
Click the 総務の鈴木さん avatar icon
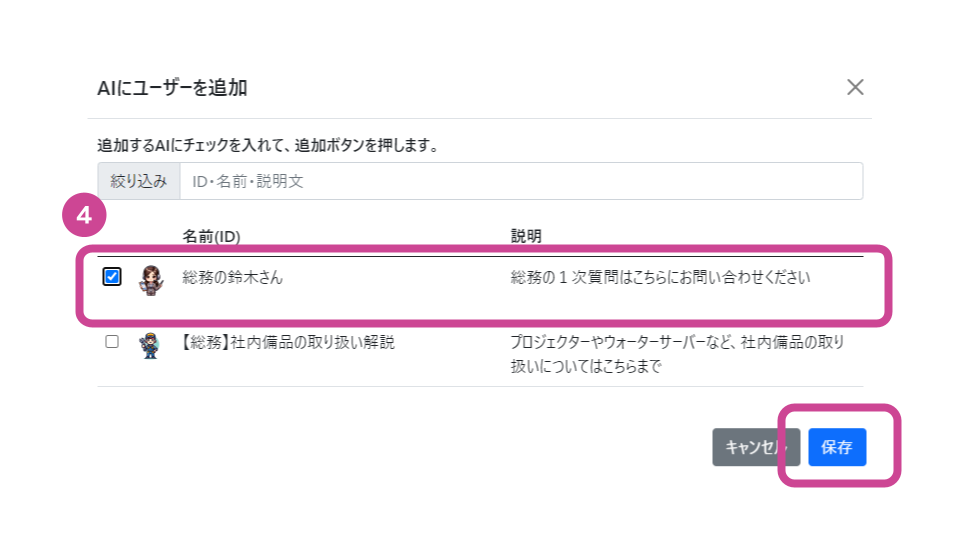(x=150, y=279)
